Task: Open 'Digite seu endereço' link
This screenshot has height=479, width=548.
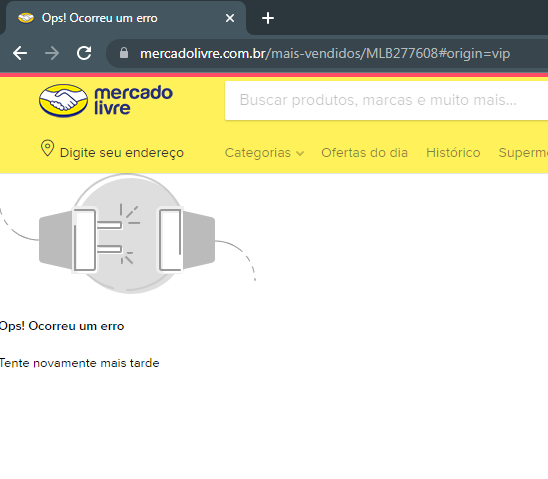Action: pyautogui.click(x=122, y=153)
